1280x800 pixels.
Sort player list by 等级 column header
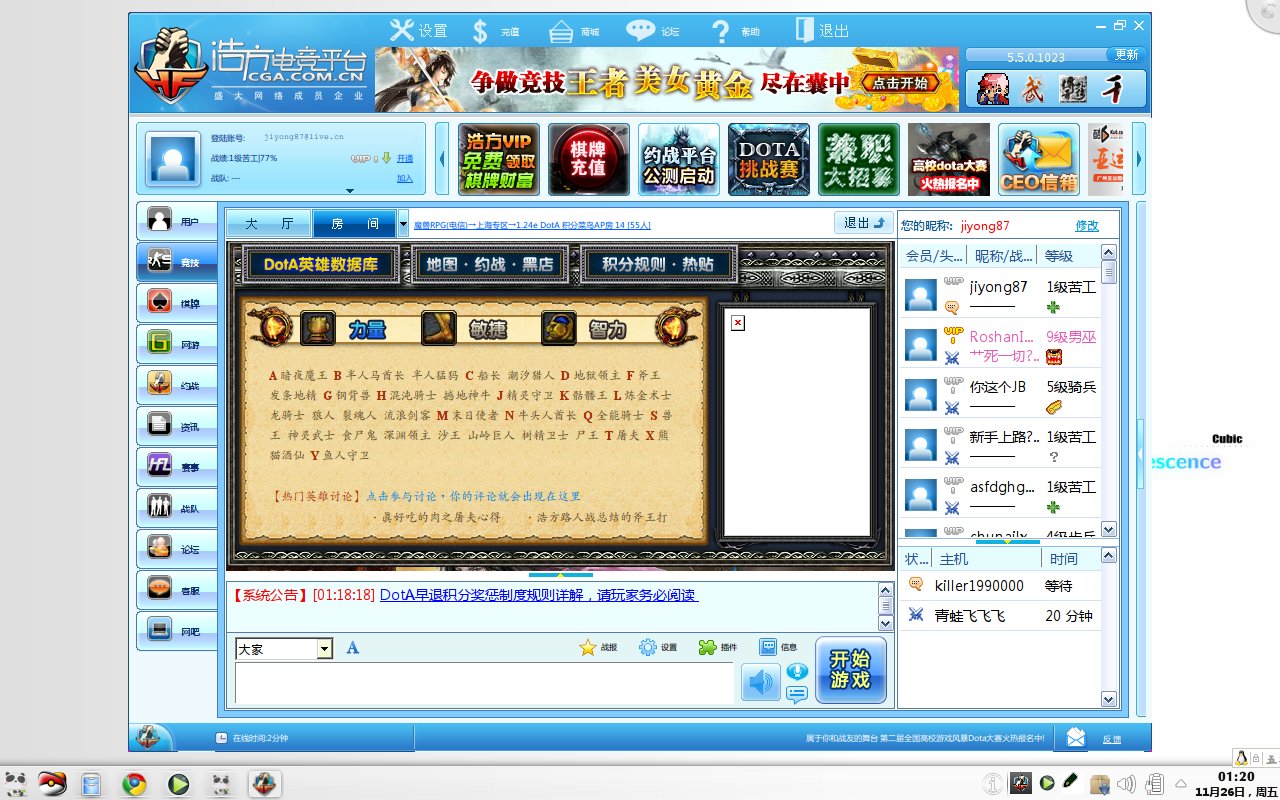(x=1060, y=256)
